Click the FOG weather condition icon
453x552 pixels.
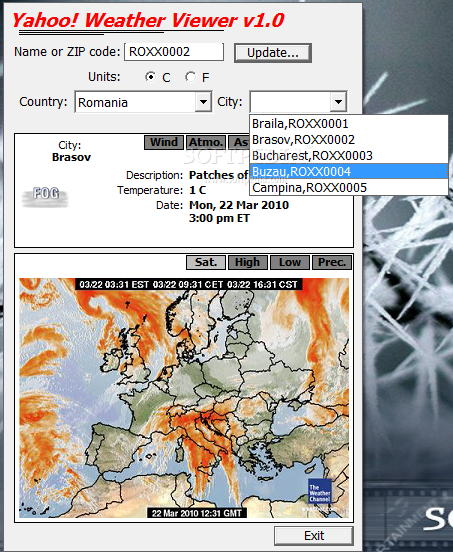point(45,196)
